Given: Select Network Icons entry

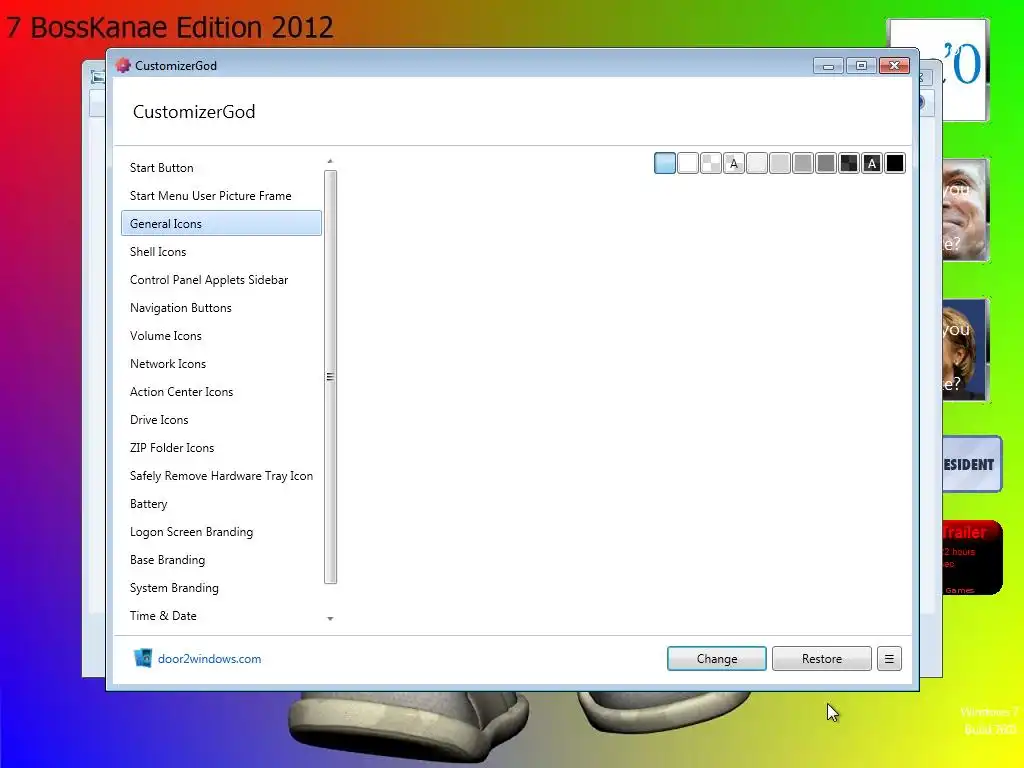Looking at the screenshot, I should coord(221,364).
